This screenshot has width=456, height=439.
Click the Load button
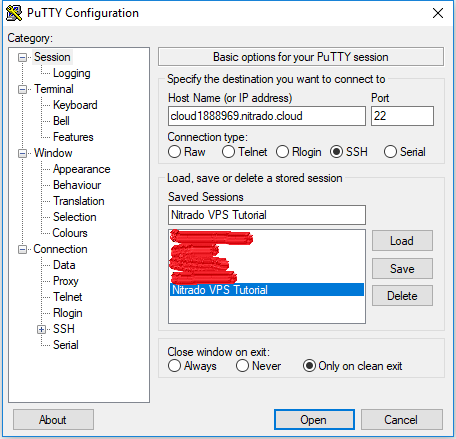(402, 241)
